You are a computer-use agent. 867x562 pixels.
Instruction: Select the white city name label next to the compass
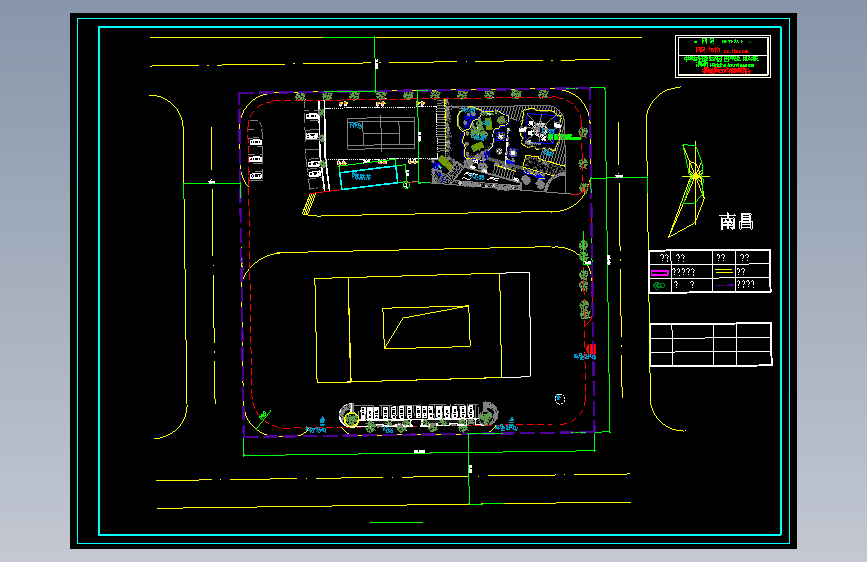click(736, 221)
